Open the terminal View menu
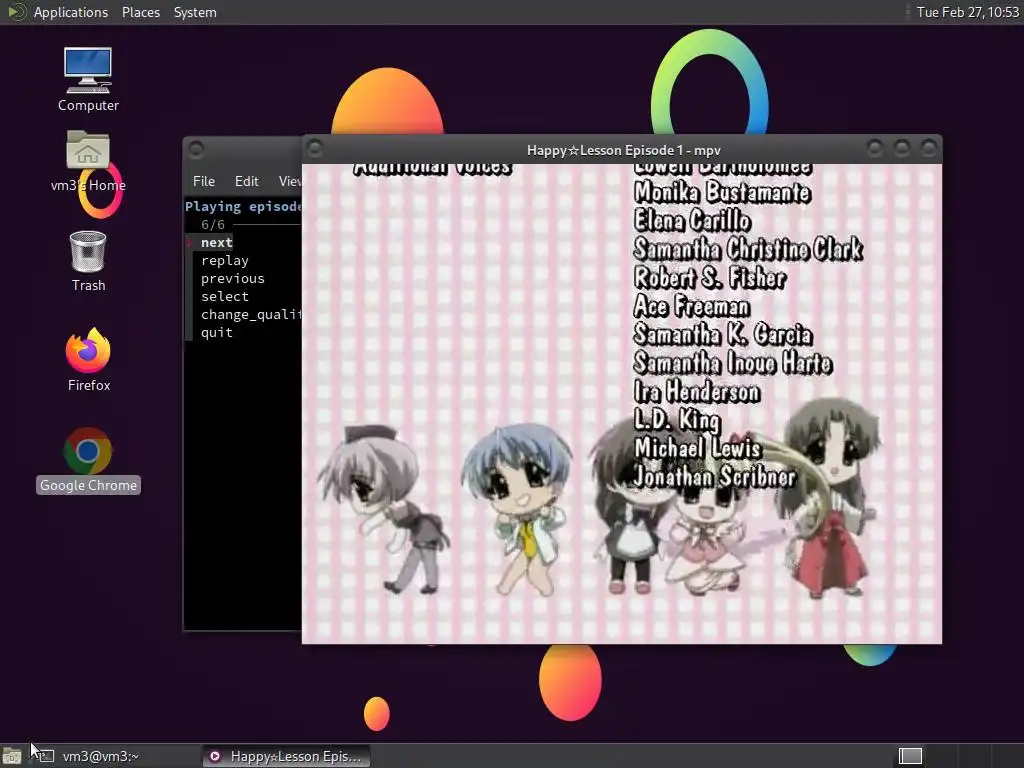This screenshot has width=1024, height=768. [x=289, y=181]
